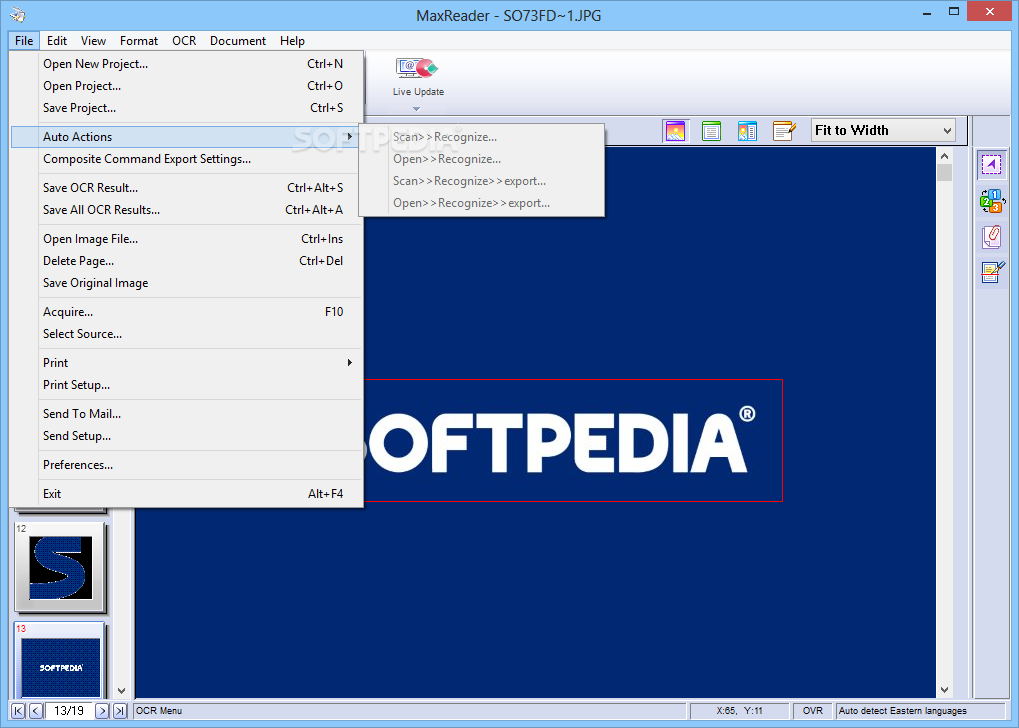Viewport: 1019px width, 728px height.
Task: Expand the Live Update dropdown arrow
Action: [x=417, y=109]
